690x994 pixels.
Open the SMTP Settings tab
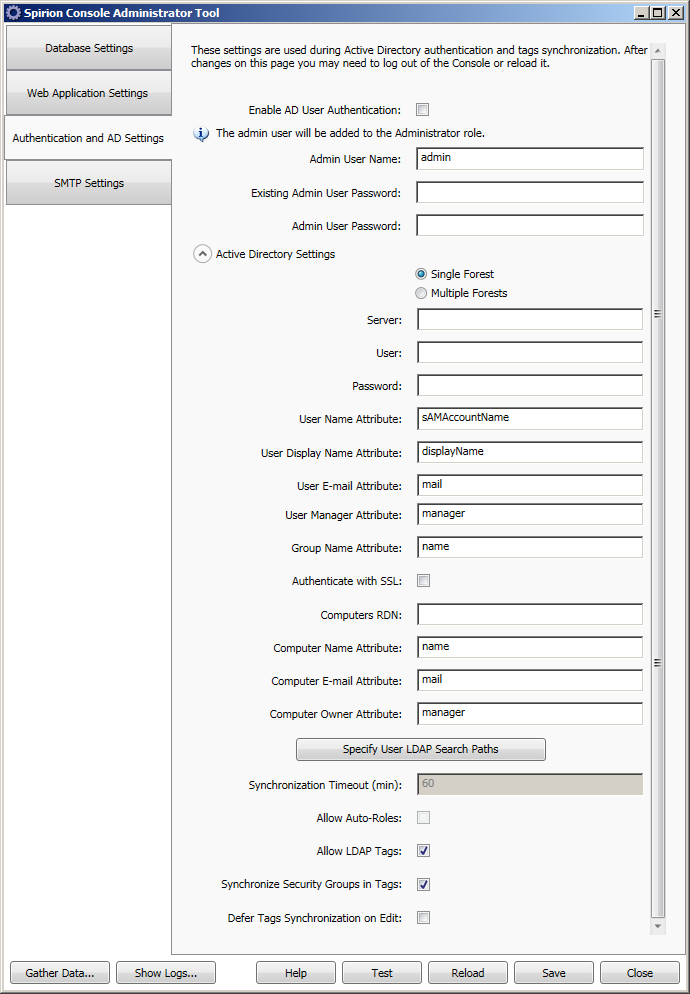(88, 183)
